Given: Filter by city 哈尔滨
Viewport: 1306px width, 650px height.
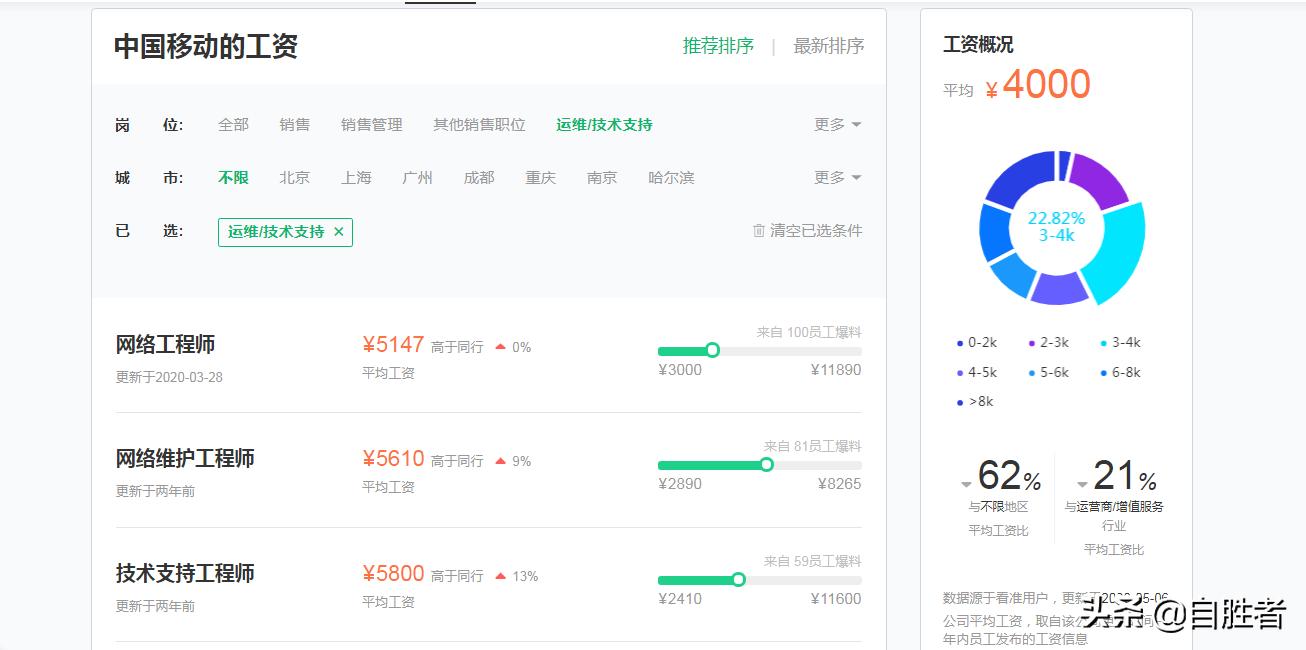Looking at the screenshot, I should pyautogui.click(x=671, y=178).
